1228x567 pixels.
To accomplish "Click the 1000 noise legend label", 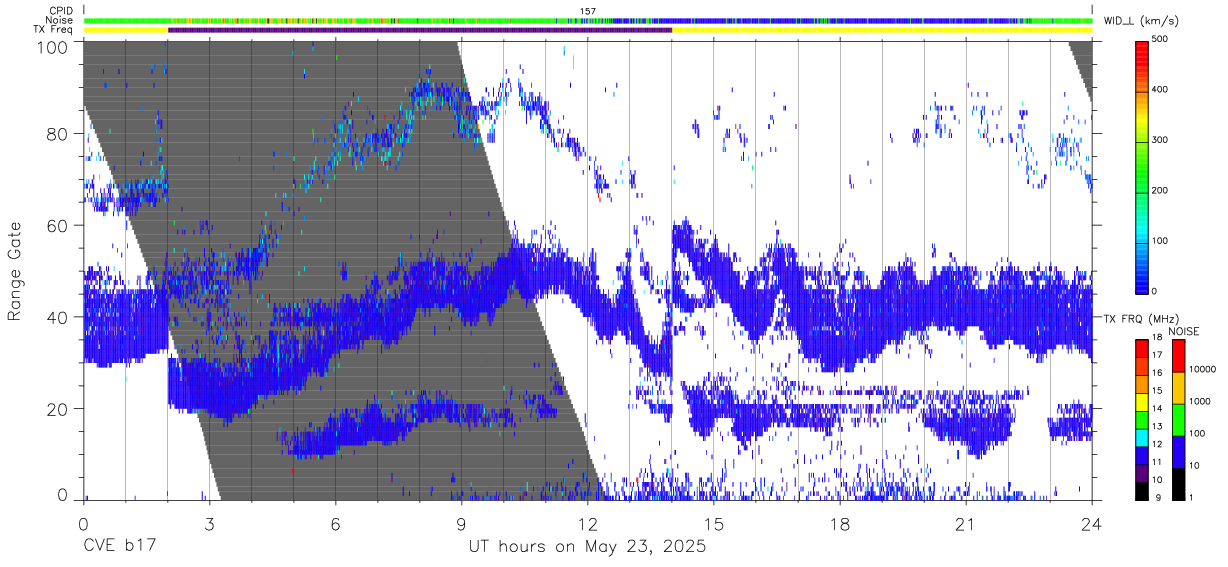I will [x=1201, y=400].
